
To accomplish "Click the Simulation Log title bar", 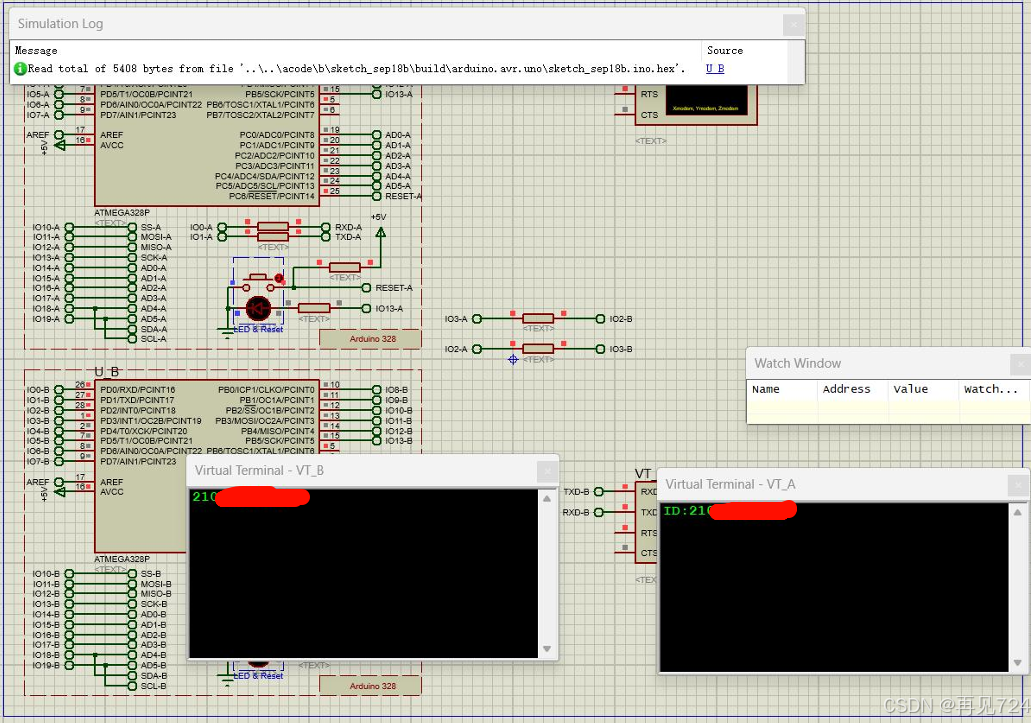I will click(396, 24).
